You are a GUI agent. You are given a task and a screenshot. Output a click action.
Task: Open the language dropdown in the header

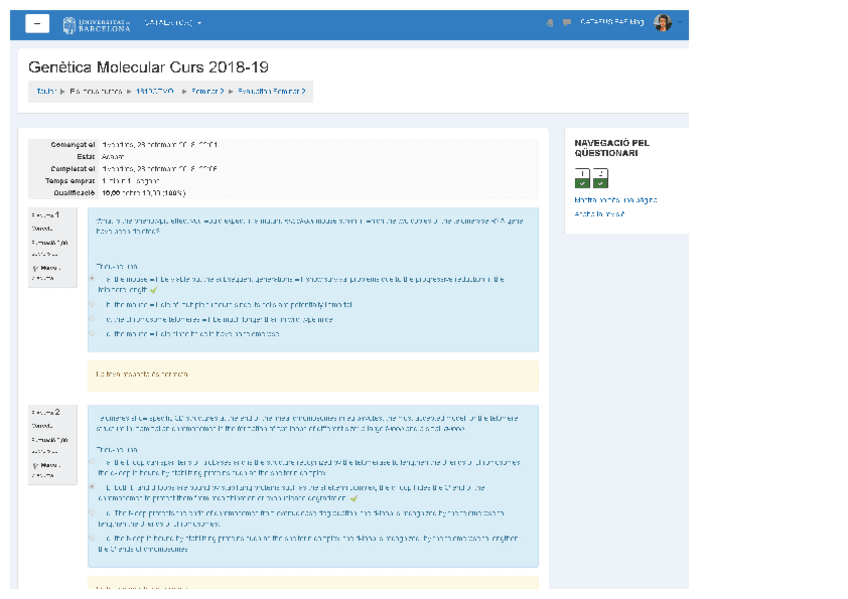coord(173,23)
